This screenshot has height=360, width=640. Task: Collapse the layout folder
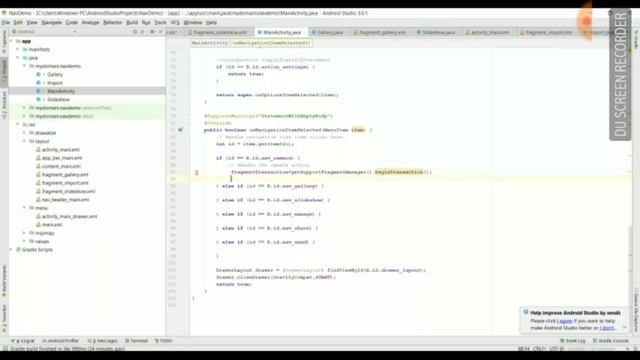pos(24,141)
